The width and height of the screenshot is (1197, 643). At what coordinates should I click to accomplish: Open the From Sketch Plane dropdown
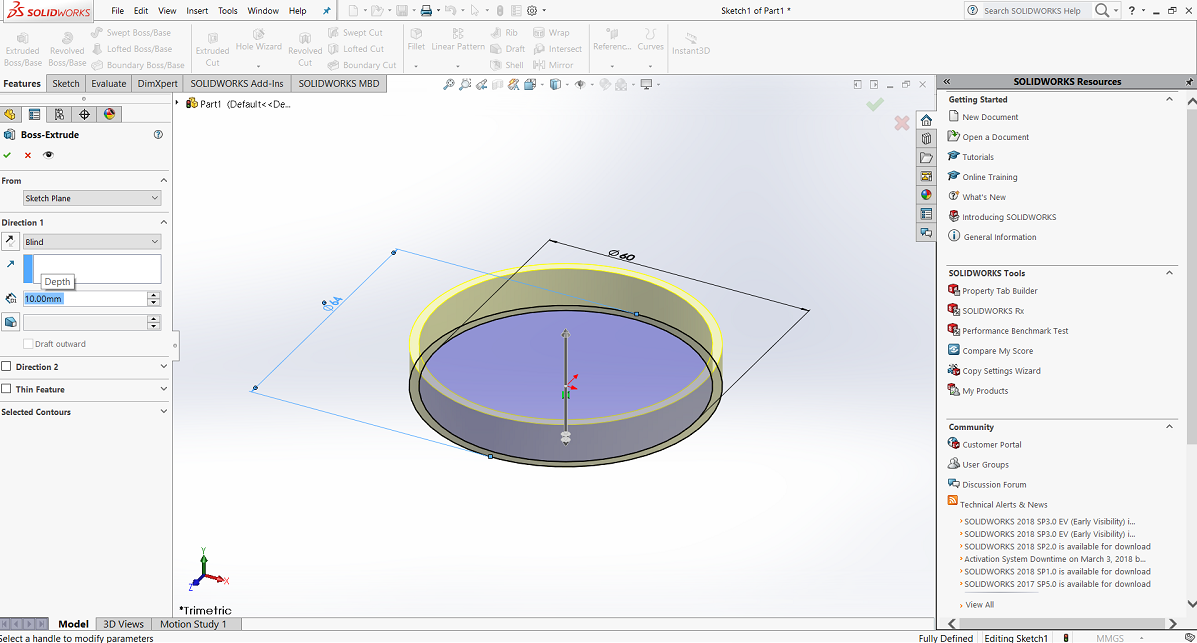click(x=92, y=198)
